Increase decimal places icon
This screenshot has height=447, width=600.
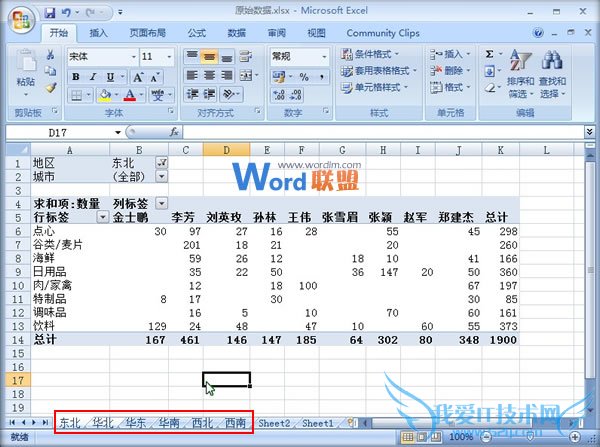[x=279, y=95]
